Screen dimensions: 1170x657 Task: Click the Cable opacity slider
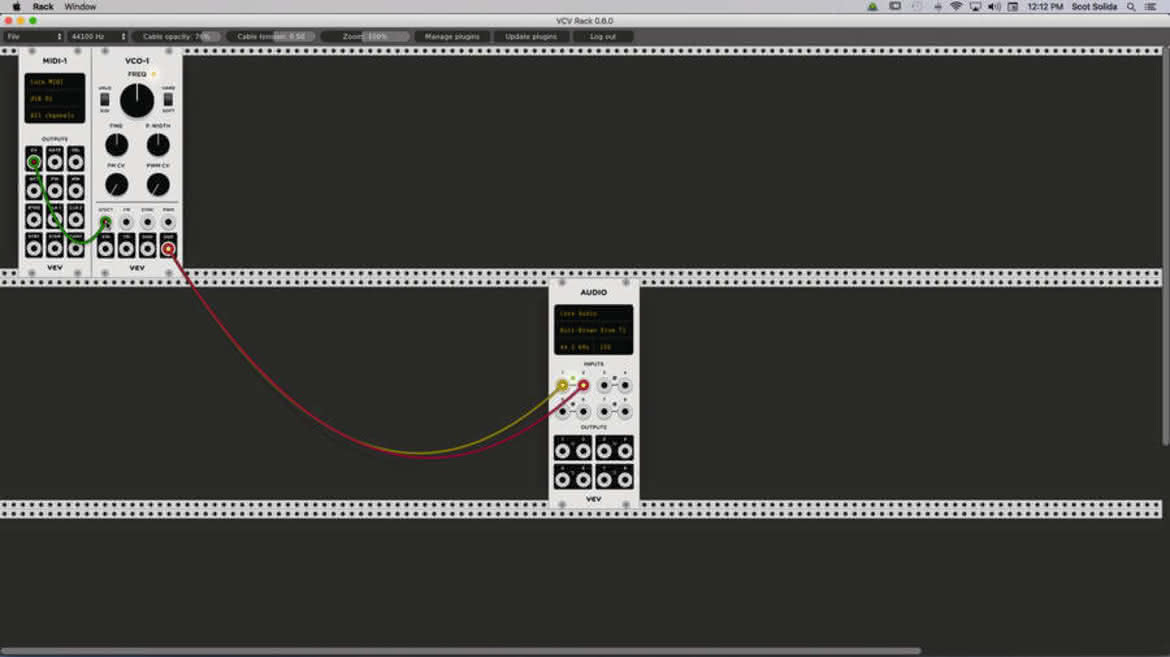(x=177, y=37)
